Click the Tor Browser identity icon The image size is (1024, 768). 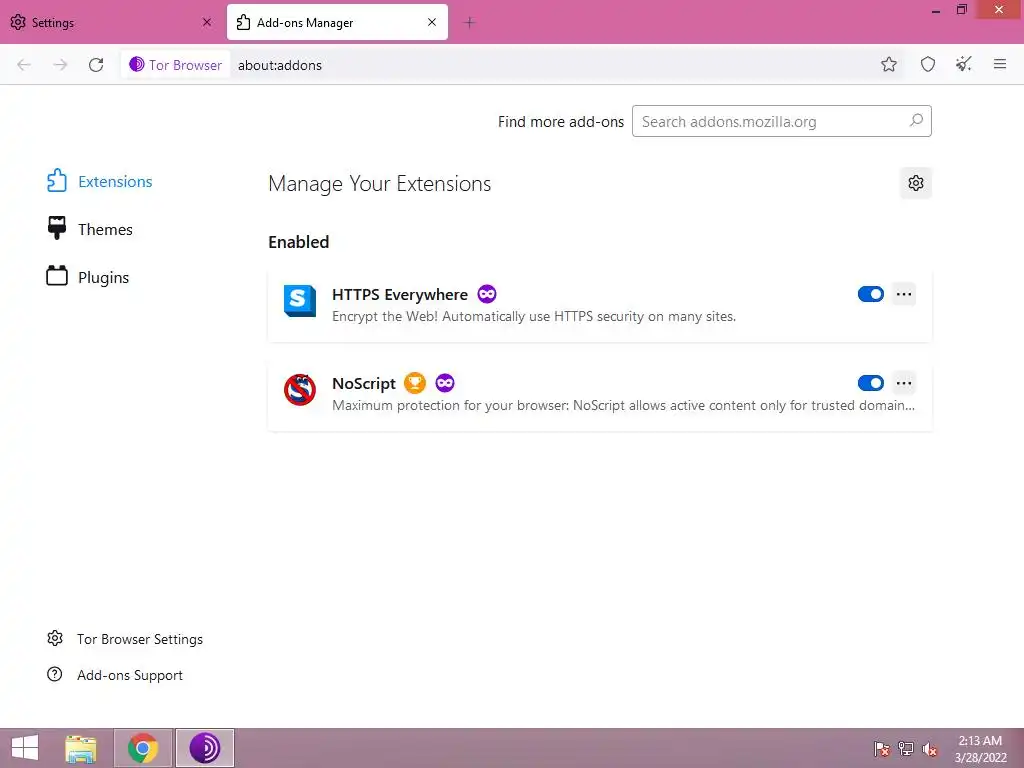[x=136, y=64]
